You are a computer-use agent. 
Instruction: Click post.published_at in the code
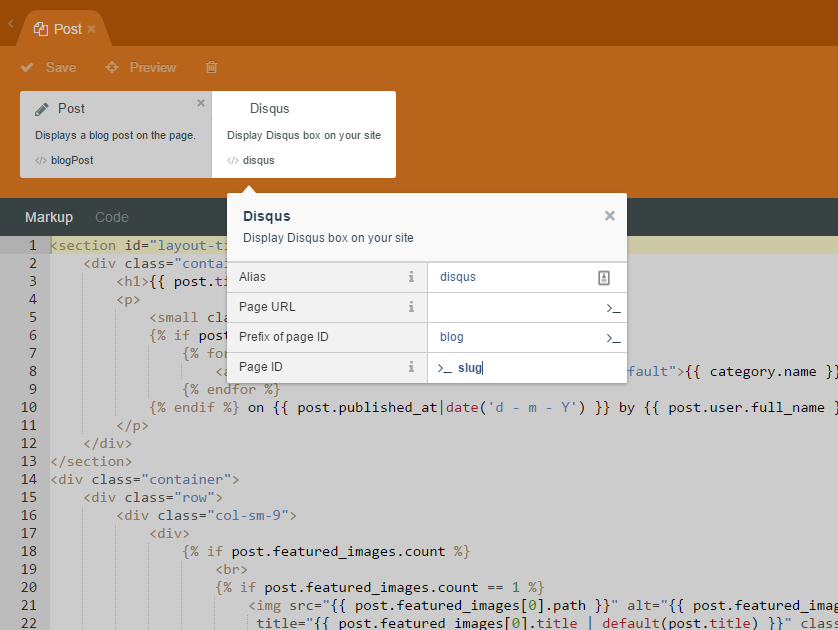pos(367,408)
